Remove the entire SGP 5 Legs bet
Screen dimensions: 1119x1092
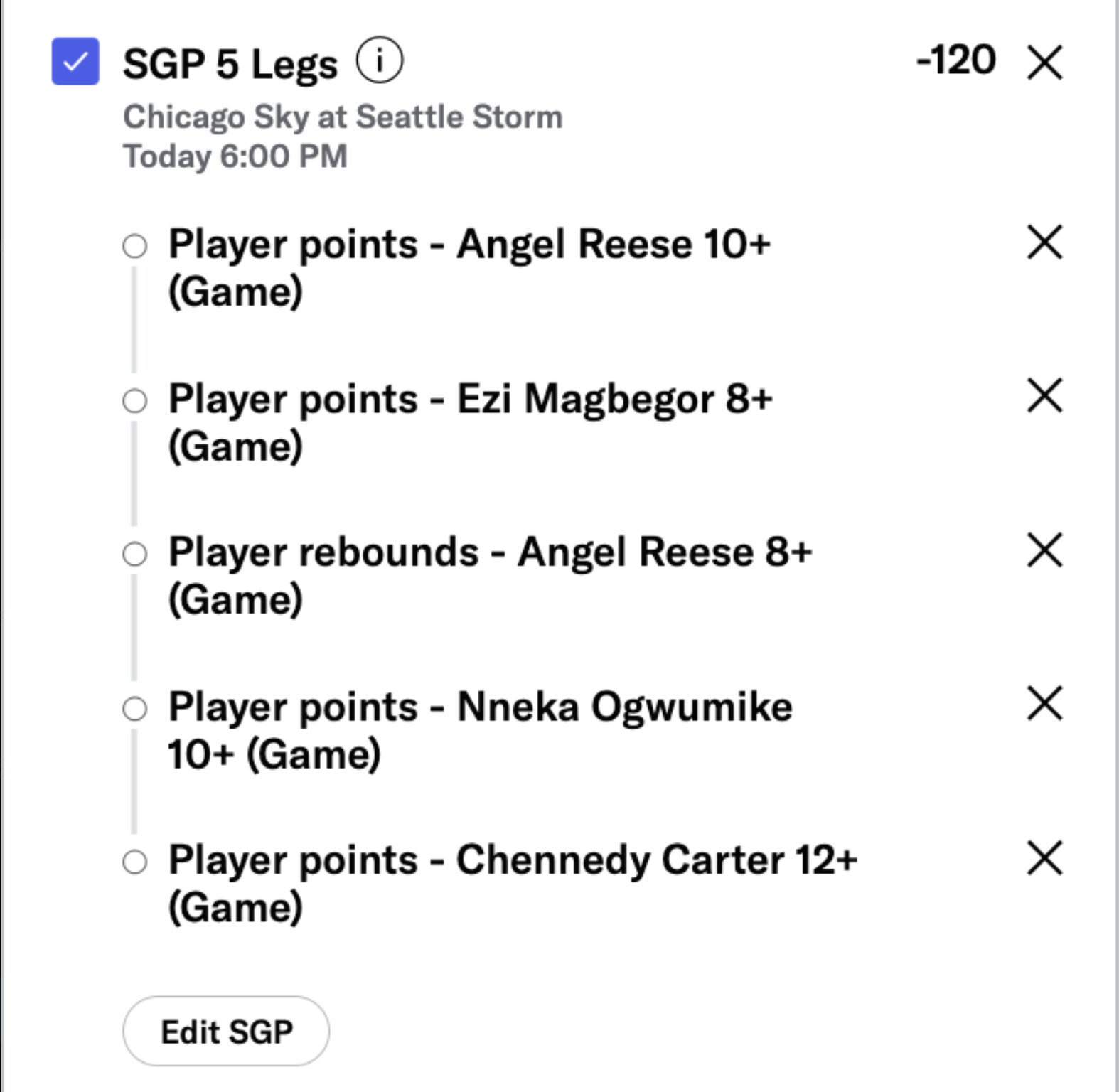click(x=1044, y=63)
